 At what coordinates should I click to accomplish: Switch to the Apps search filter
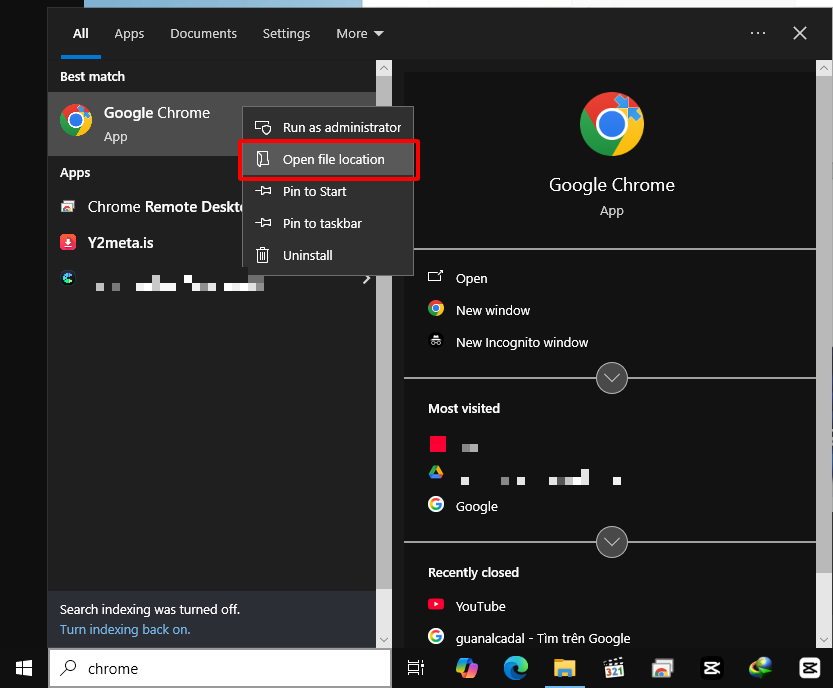coord(129,33)
